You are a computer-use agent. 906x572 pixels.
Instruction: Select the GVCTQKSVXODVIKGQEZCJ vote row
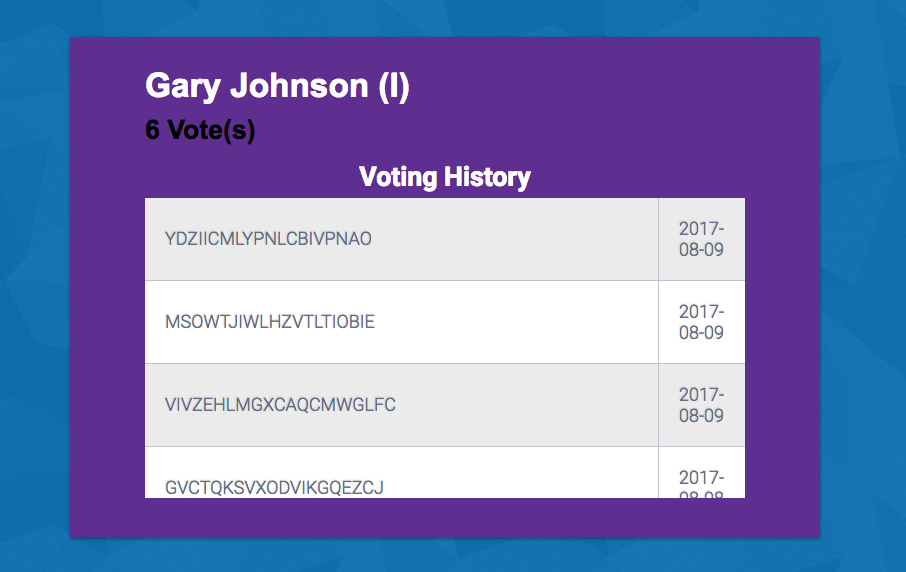[x=445, y=472]
